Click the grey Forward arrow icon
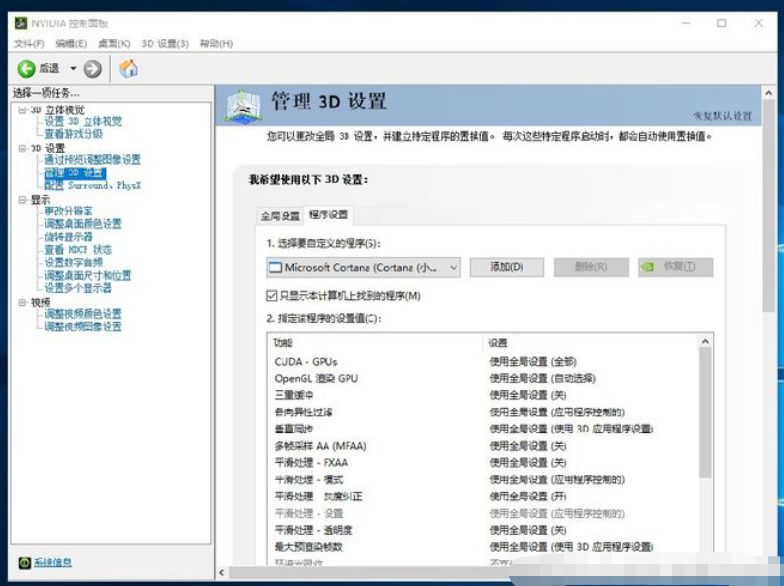 point(93,68)
